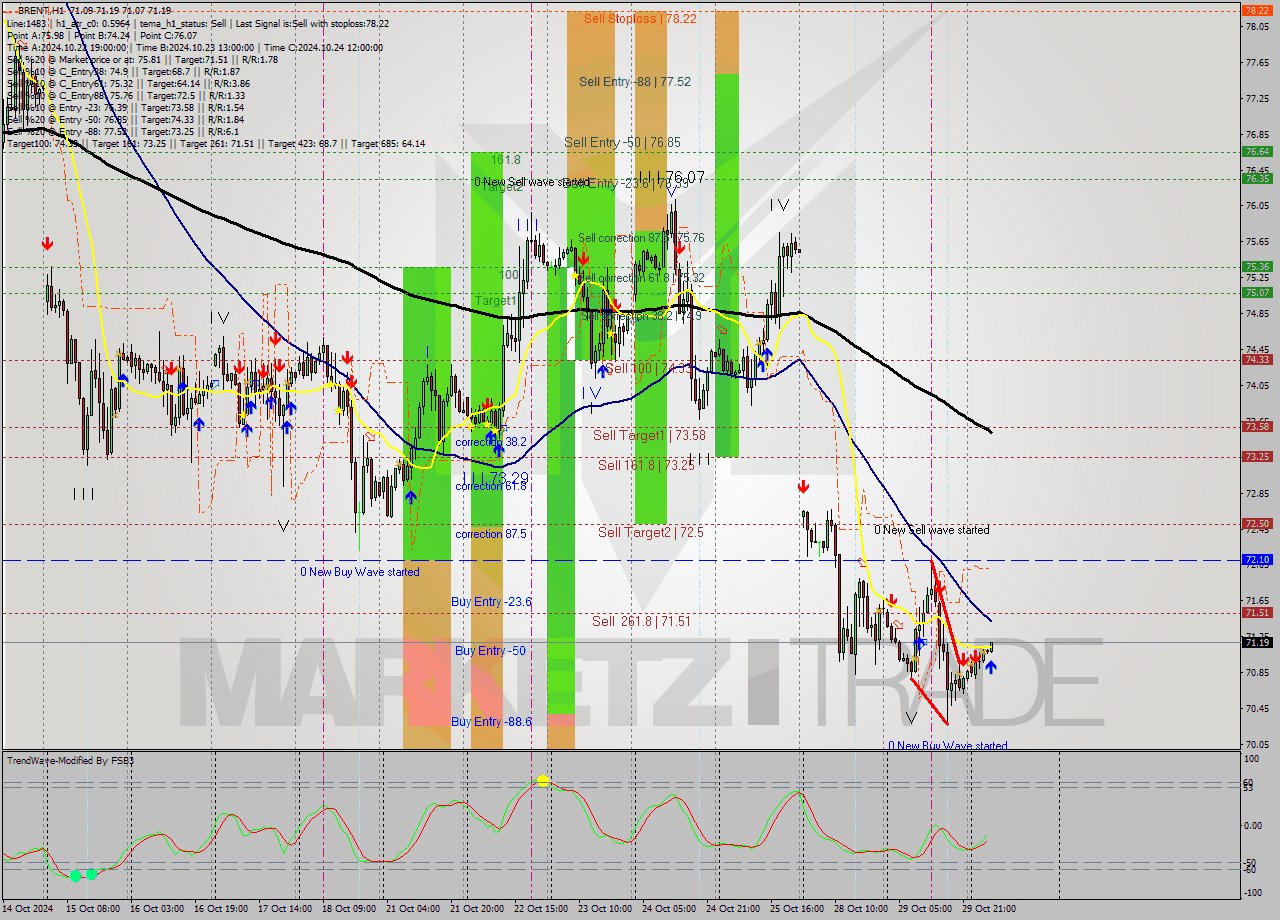The image size is (1280, 920).
Task: Click the 'Buy Entry -88.6' label
Action: tap(491, 722)
